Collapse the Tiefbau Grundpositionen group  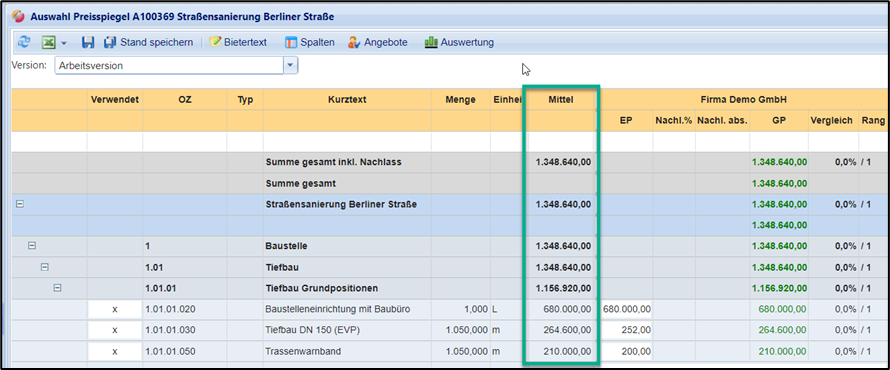point(57,288)
